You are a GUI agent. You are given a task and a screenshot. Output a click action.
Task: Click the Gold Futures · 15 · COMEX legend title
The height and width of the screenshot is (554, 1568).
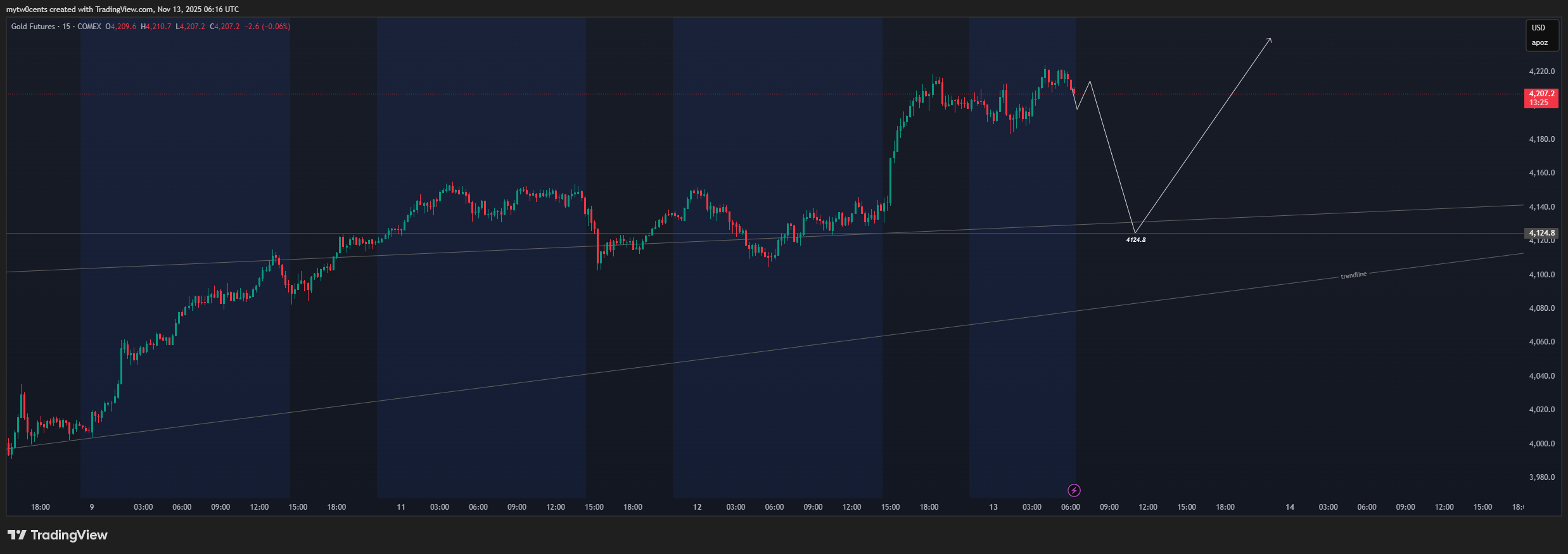(56, 27)
